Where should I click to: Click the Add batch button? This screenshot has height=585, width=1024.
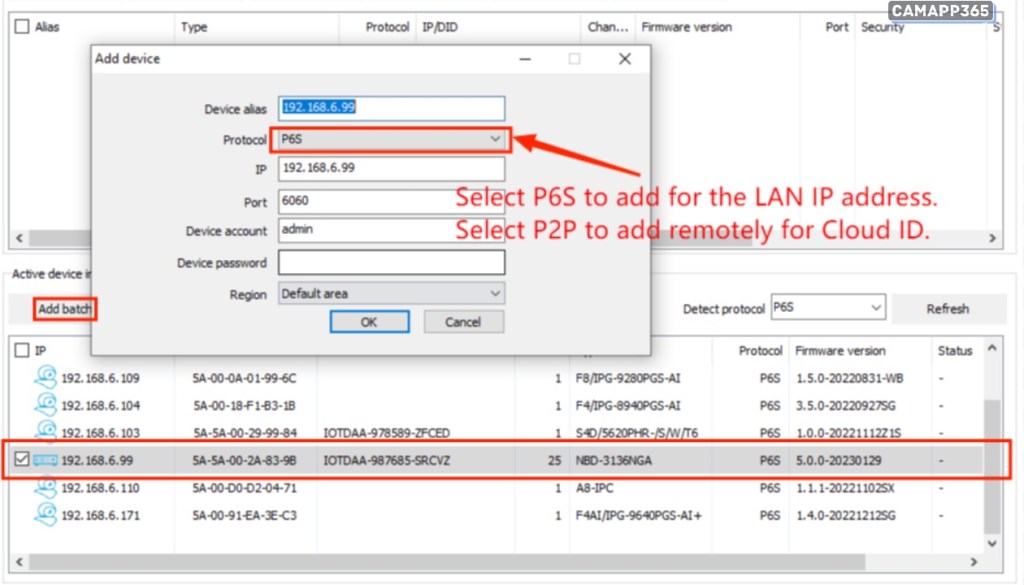point(65,309)
